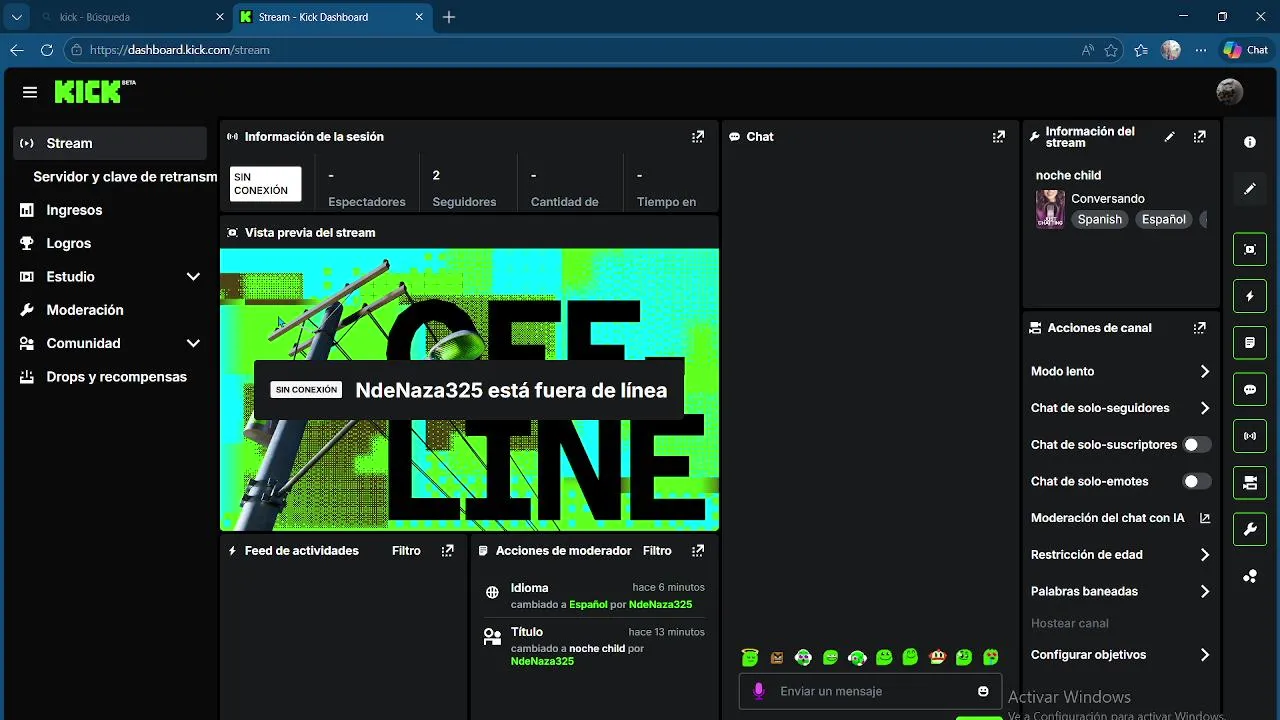Open Restricción de edad options arrow

point(1205,555)
